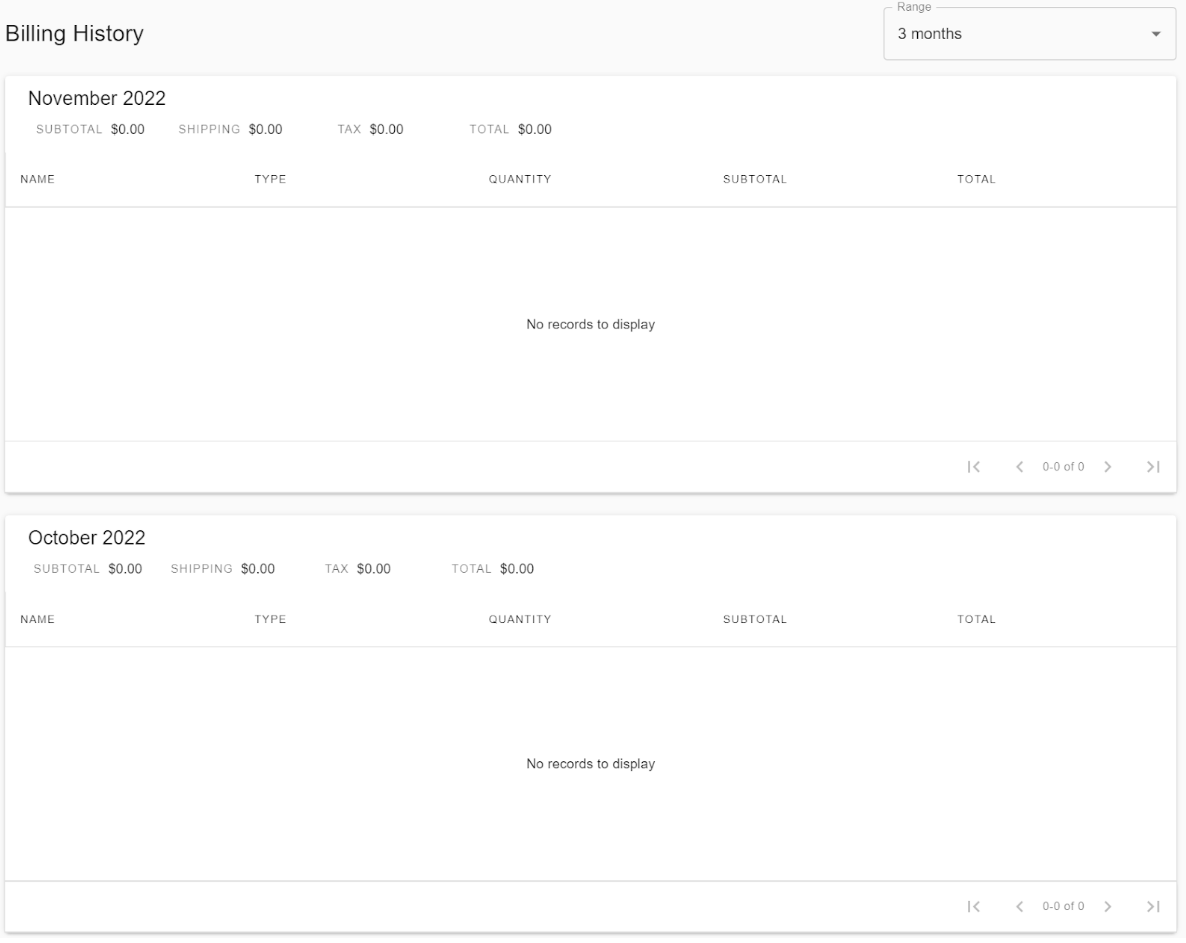This screenshot has width=1186, height=943.
Task: Sort October table by NAME column header
Action: [x=37, y=620]
